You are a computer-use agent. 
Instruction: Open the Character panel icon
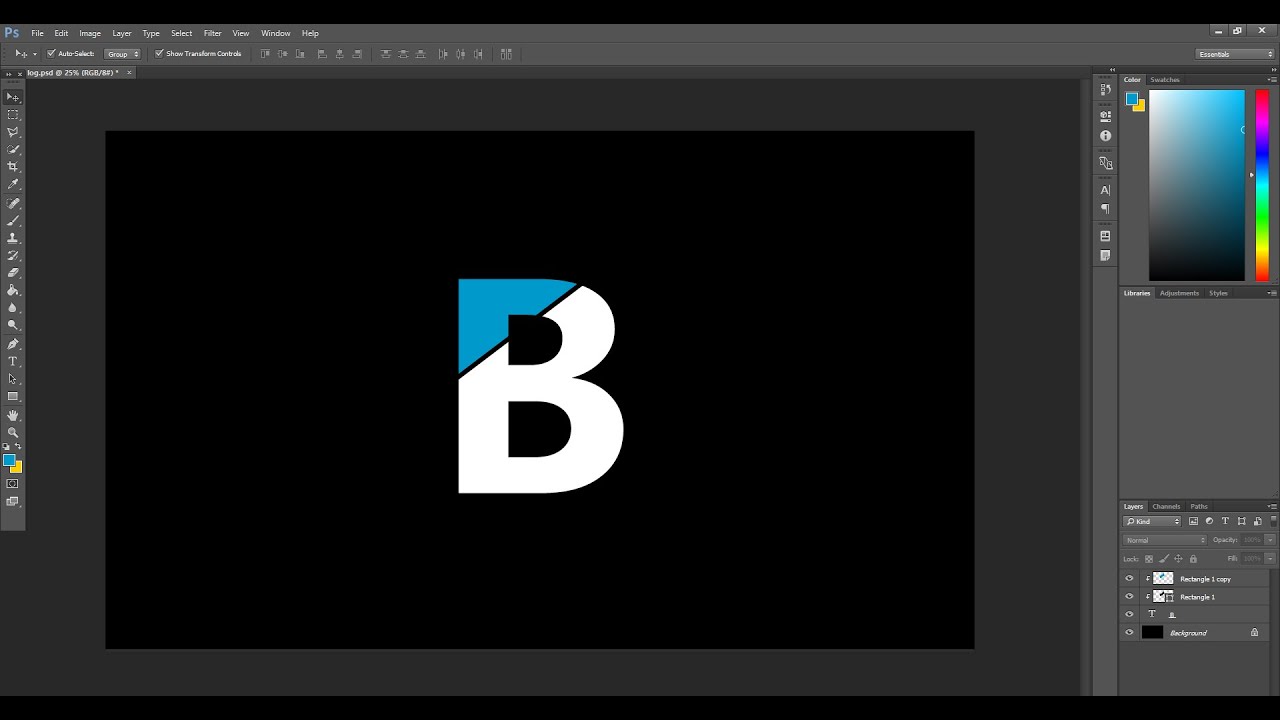pos(1105,190)
